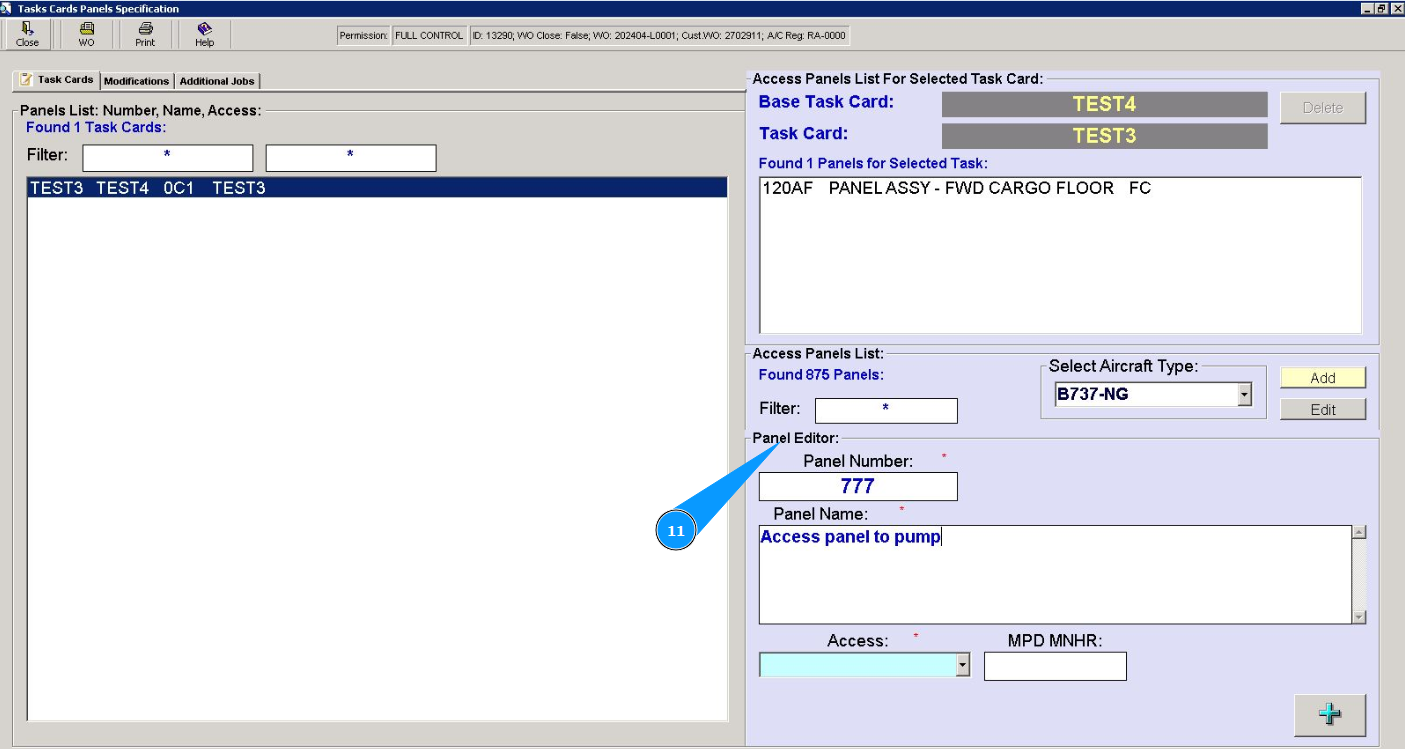This screenshot has height=749, width=1405.
Task: Close the window with the X button
Action: (1396, 8)
